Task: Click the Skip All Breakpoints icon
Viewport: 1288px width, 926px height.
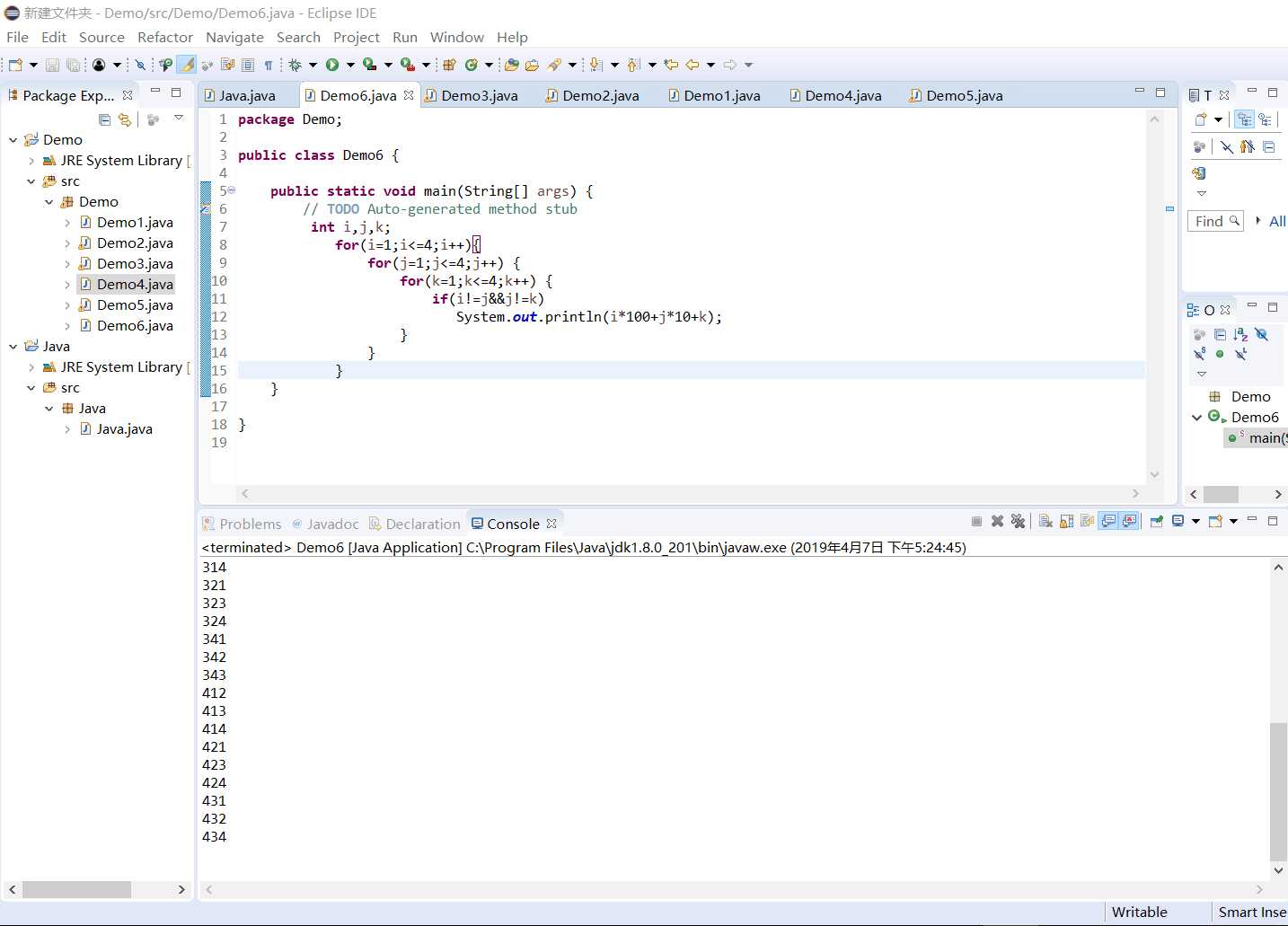Action: coord(140,65)
